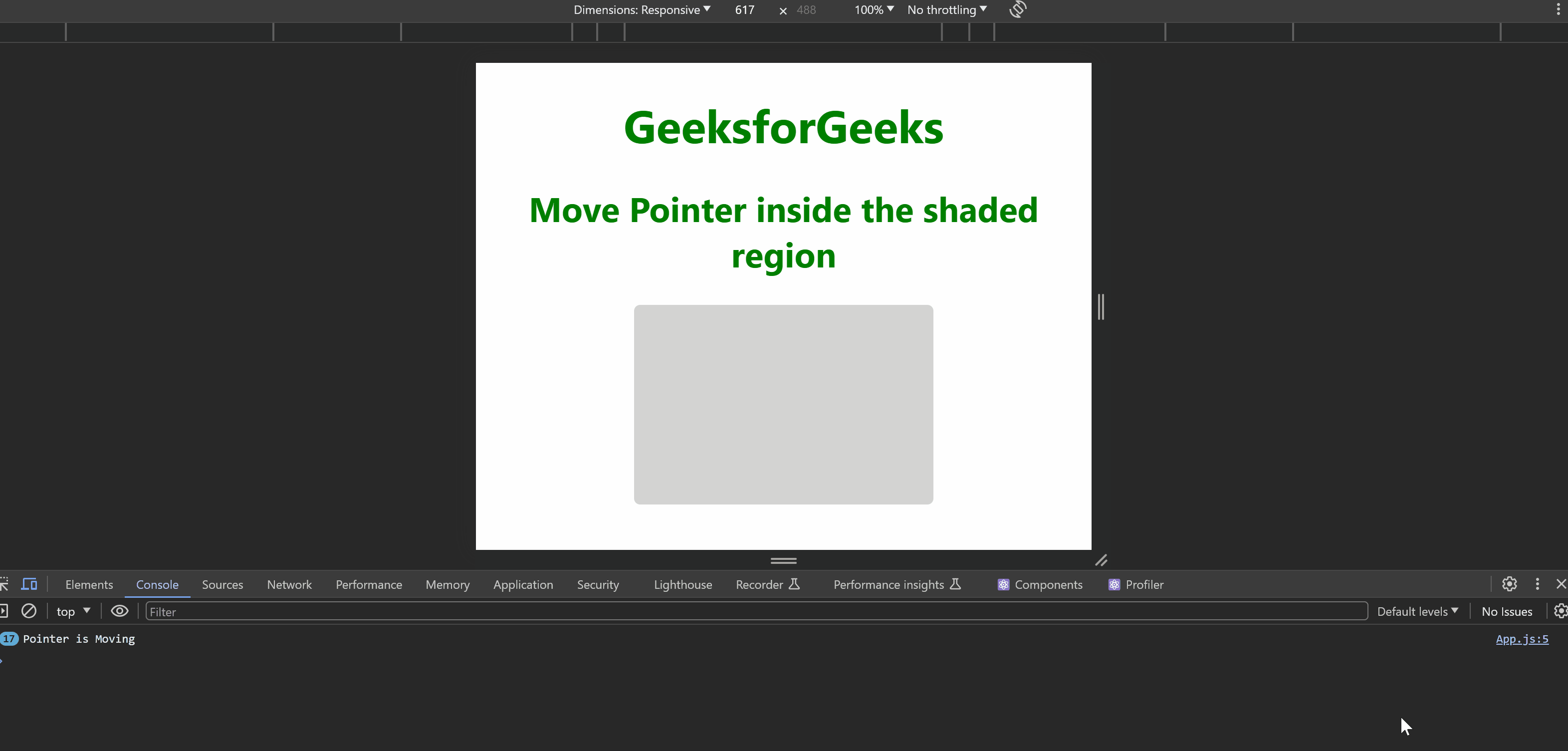Toggle live expression eye icon
1568x751 pixels.
click(119, 611)
